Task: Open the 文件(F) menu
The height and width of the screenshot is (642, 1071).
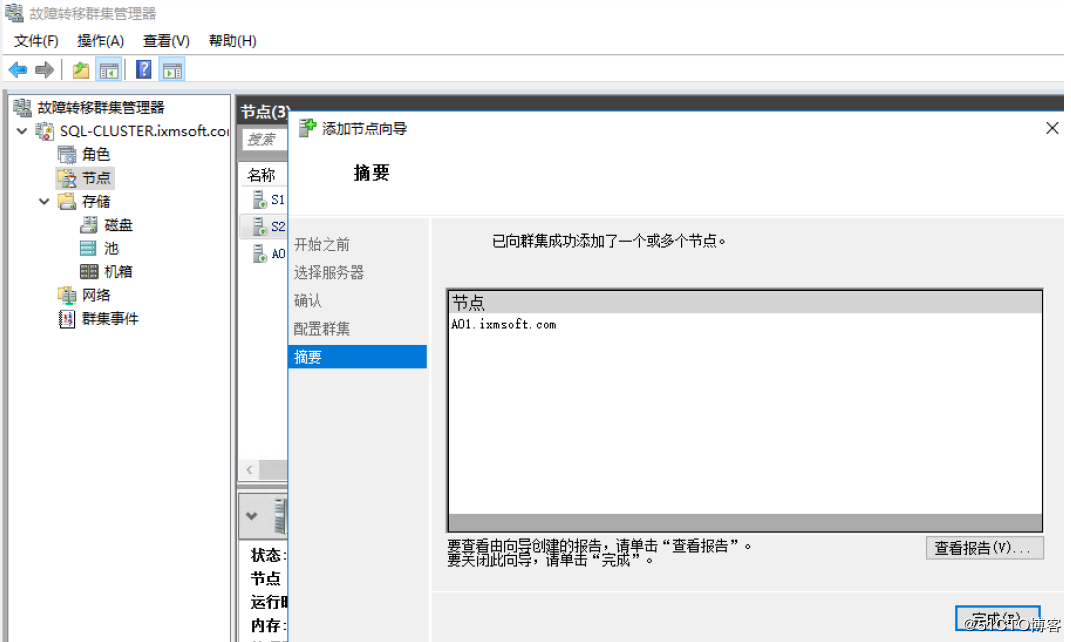Action: point(36,41)
